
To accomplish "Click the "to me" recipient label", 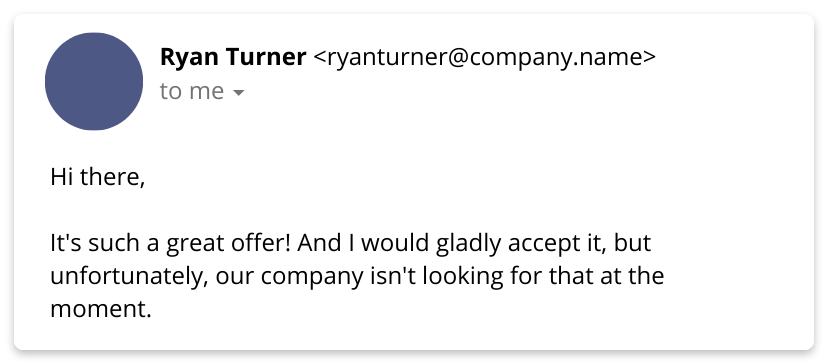I will click(192, 91).
